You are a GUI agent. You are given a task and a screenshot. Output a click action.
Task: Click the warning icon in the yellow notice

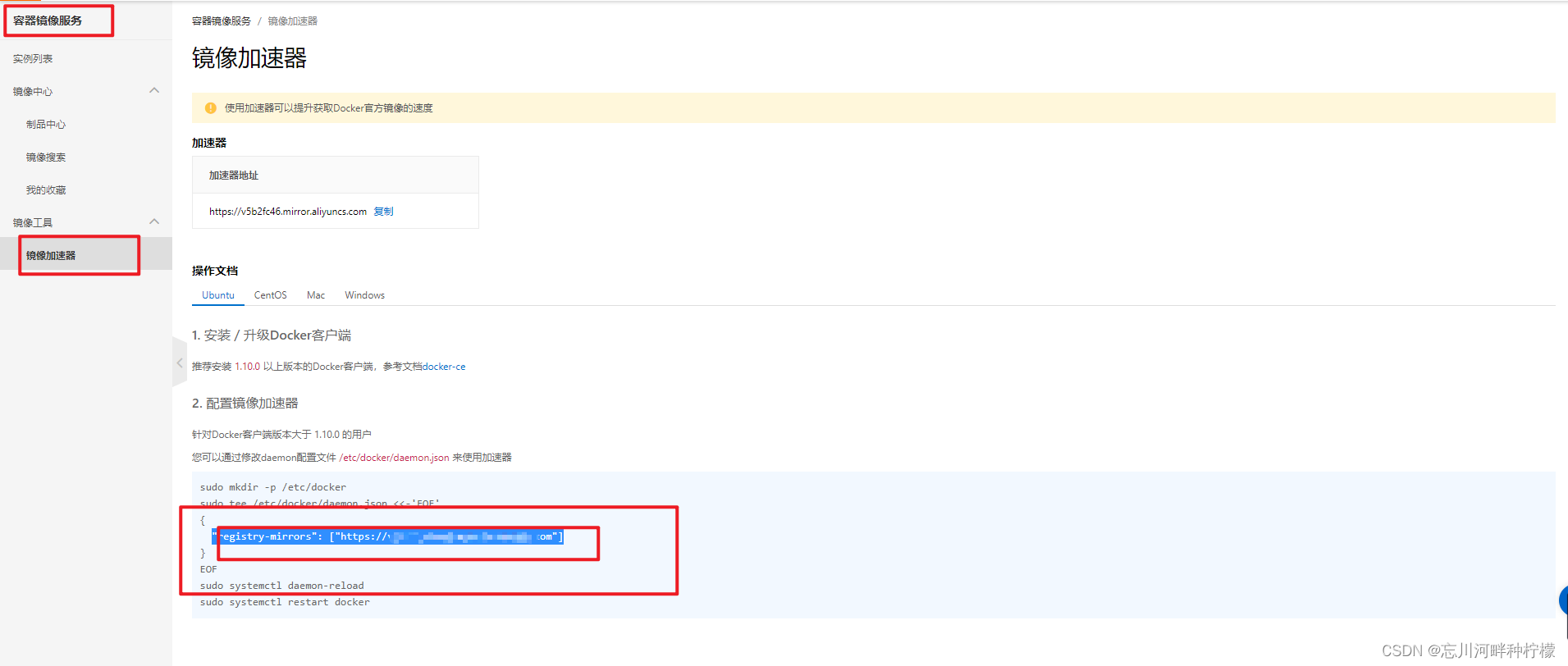point(211,108)
